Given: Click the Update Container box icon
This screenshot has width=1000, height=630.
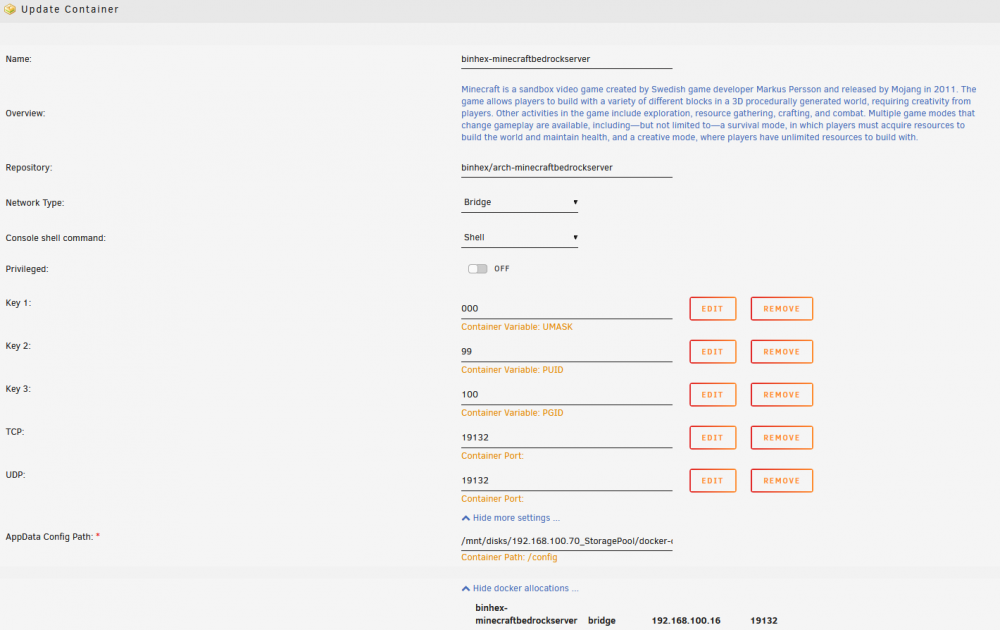Looking at the screenshot, I should [10, 10].
